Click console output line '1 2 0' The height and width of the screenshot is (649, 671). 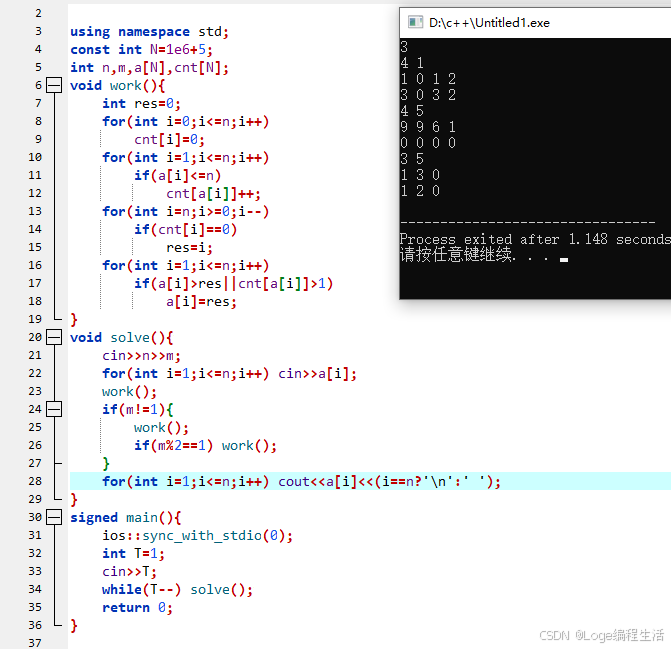[420, 191]
